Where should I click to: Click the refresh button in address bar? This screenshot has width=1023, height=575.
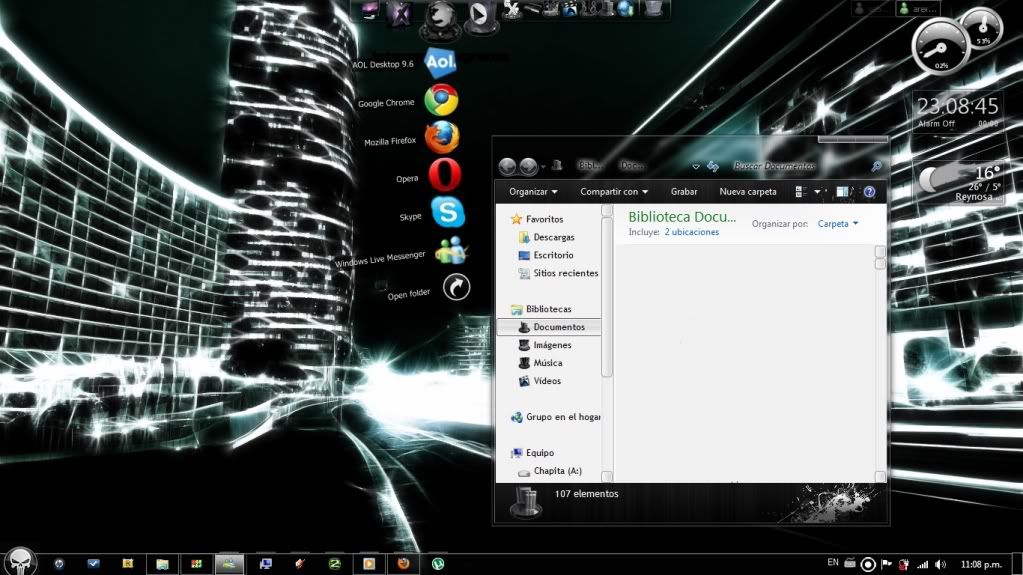click(x=712, y=167)
